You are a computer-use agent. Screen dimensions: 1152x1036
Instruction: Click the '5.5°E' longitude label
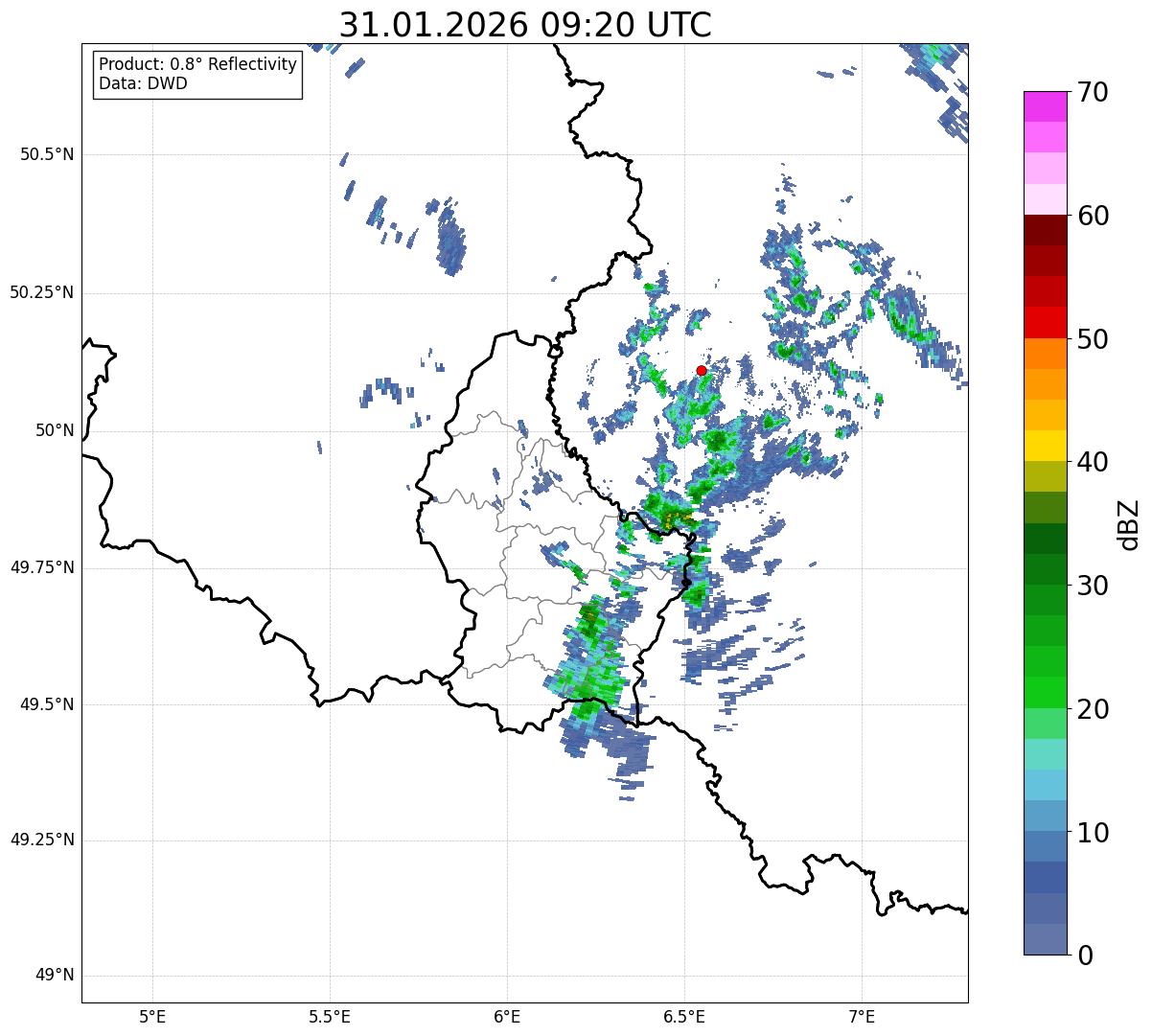[x=330, y=1016]
